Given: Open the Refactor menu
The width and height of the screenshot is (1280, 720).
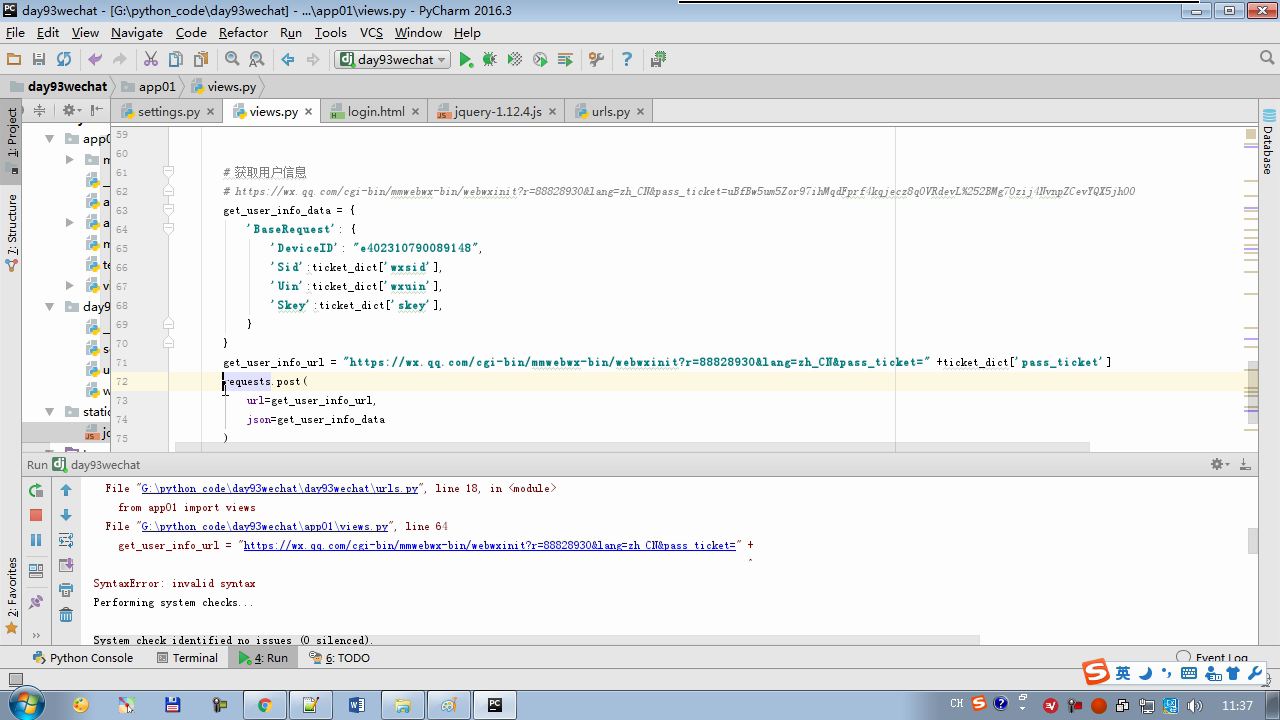Looking at the screenshot, I should tap(243, 32).
